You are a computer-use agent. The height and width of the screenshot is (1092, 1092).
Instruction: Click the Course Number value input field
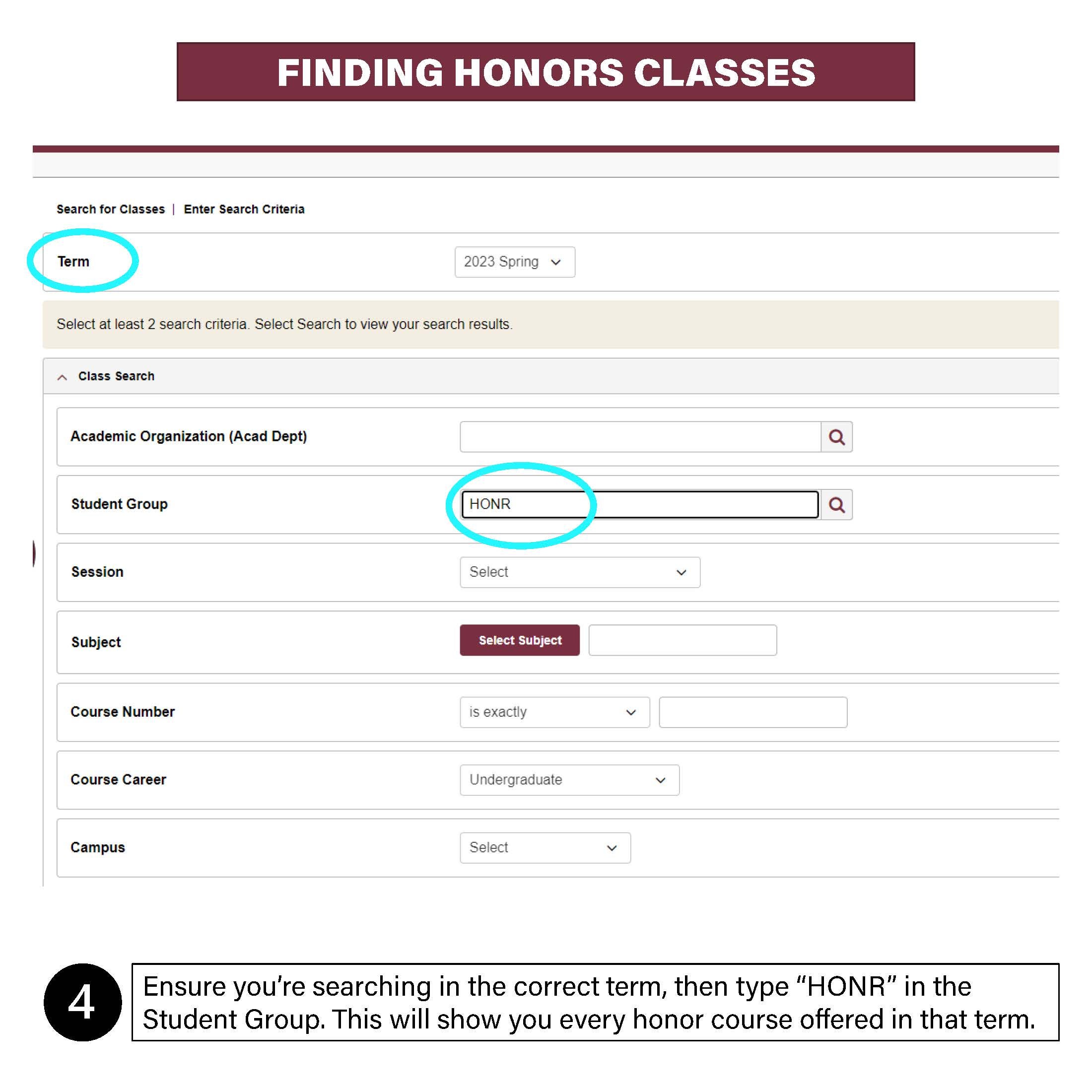coord(753,712)
